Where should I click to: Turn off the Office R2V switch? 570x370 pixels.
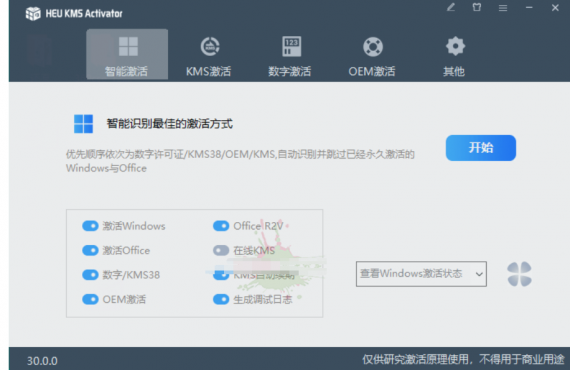(x=221, y=226)
